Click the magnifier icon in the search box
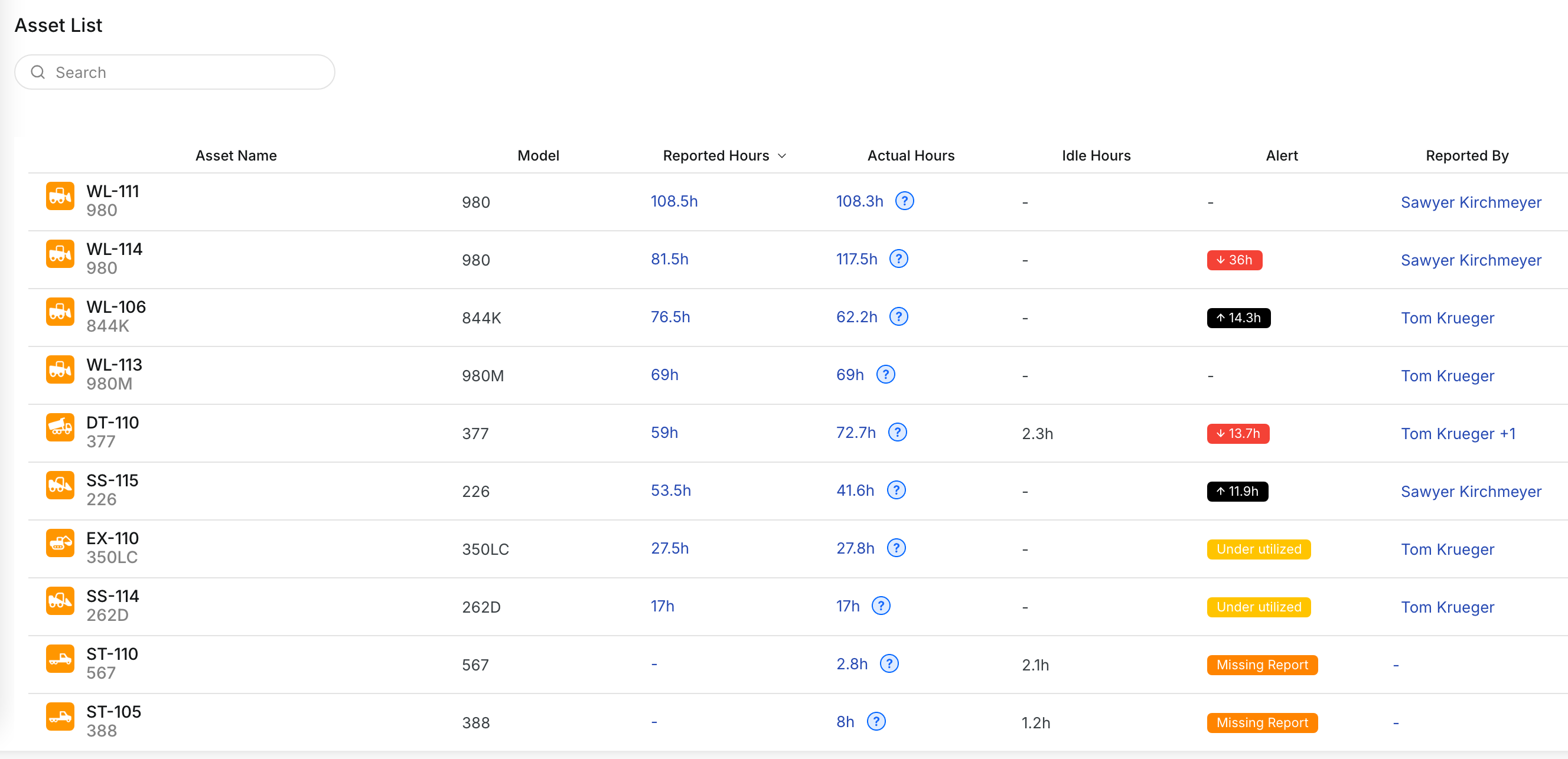Viewport: 1568px width, 759px height. point(38,73)
